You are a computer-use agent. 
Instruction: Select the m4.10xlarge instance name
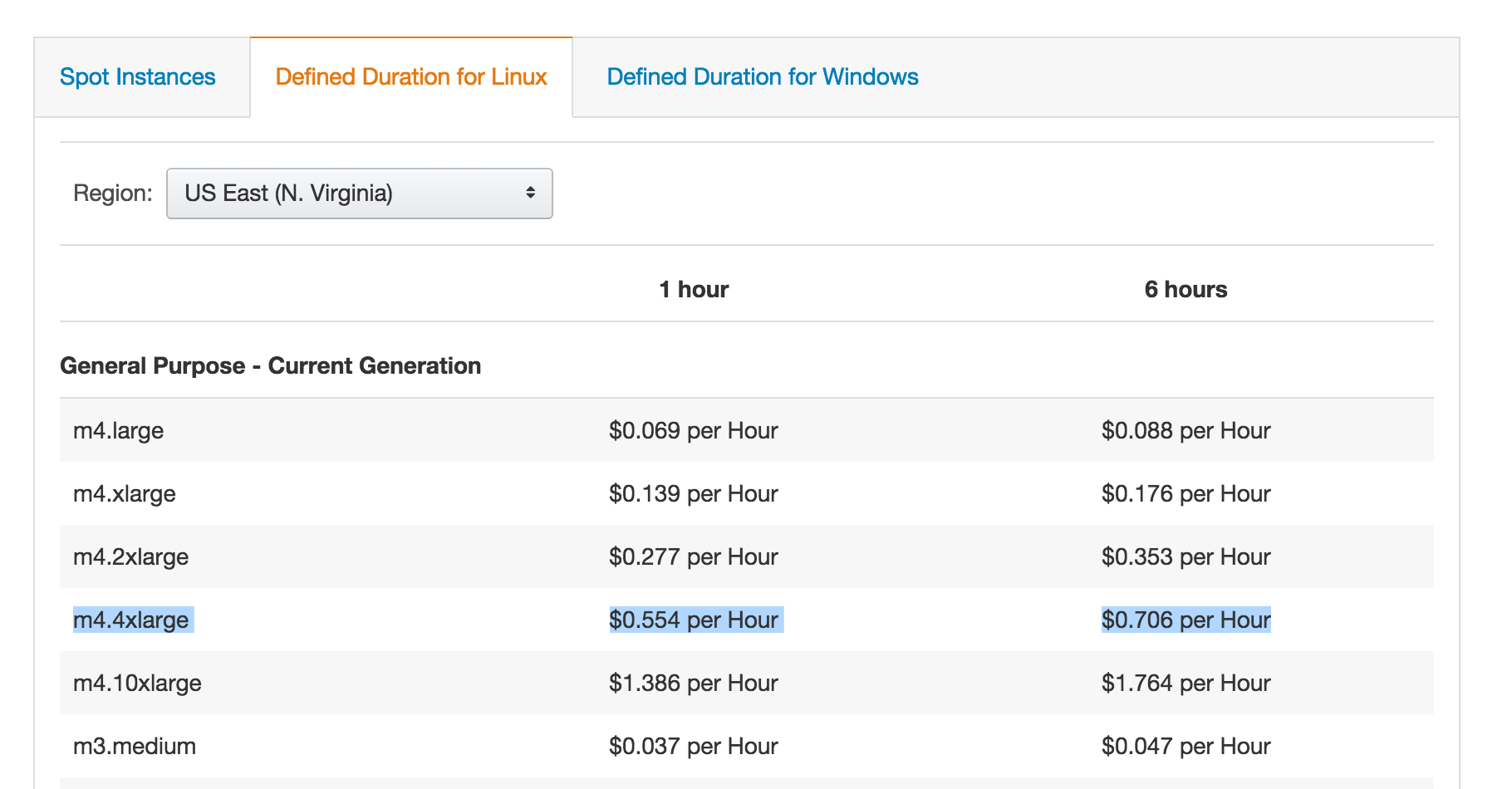click(x=138, y=684)
